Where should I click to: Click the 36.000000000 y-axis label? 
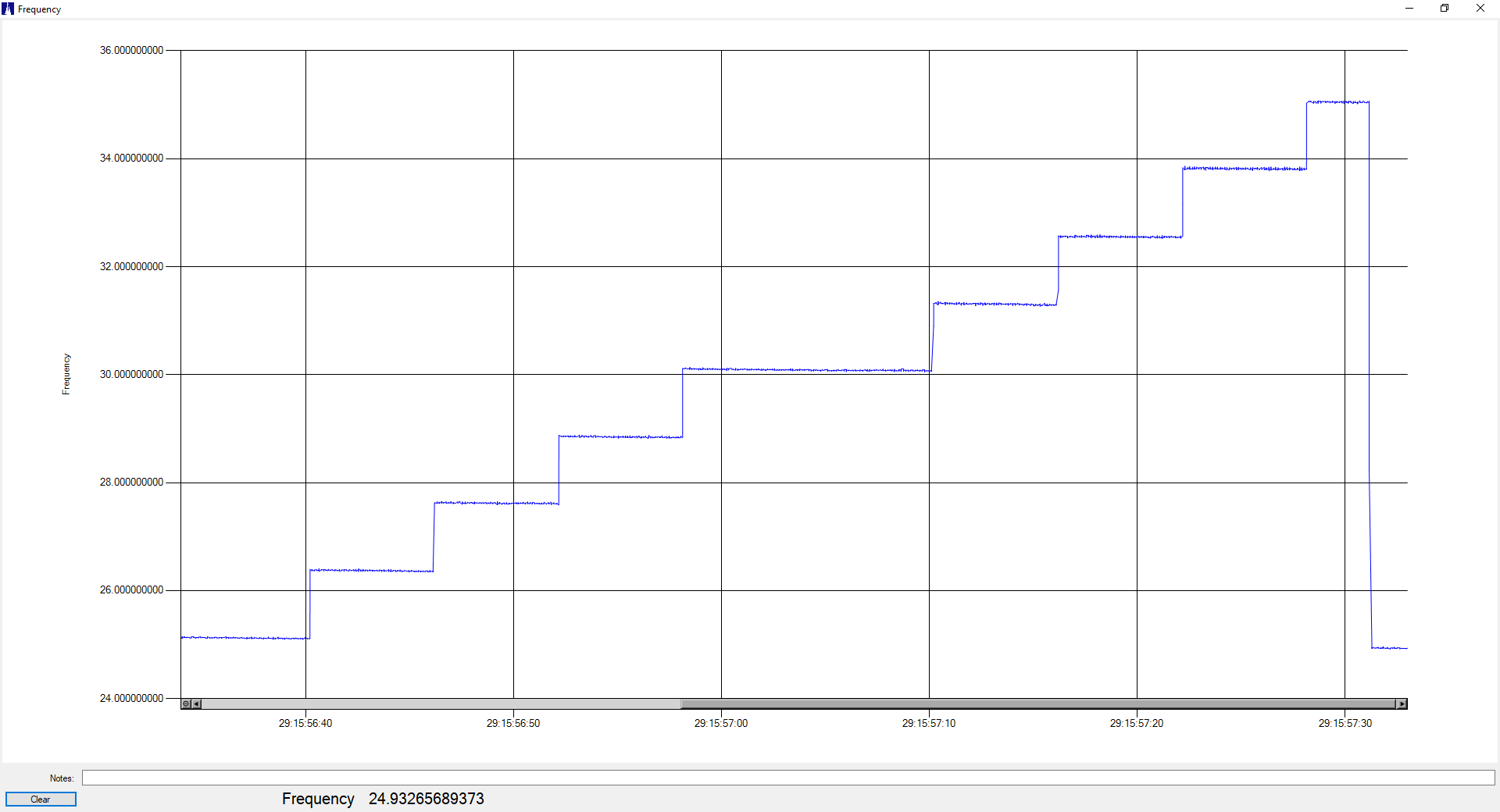[x=131, y=50]
